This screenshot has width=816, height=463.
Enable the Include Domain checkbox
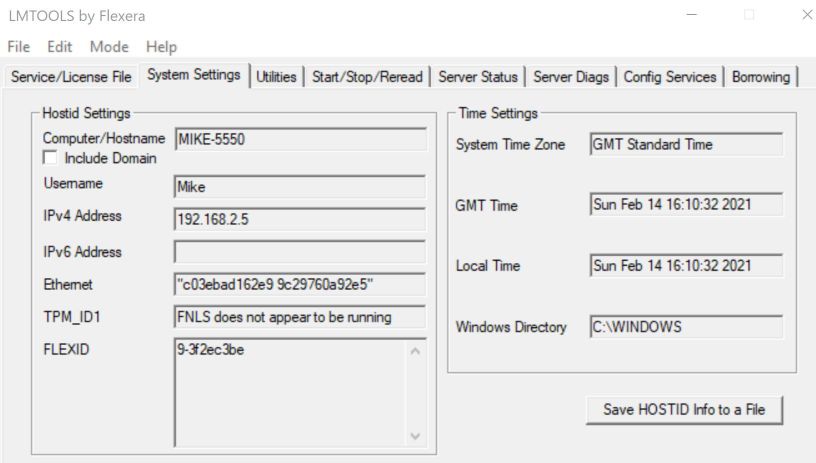pyautogui.click(x=50, y=158)
